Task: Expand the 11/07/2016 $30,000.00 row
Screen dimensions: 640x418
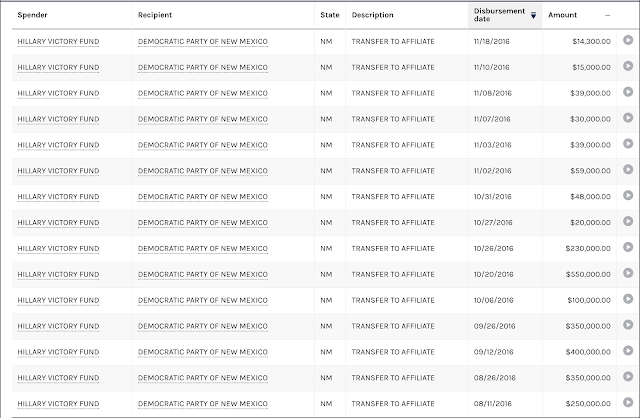Action: [x=628, y=118]
